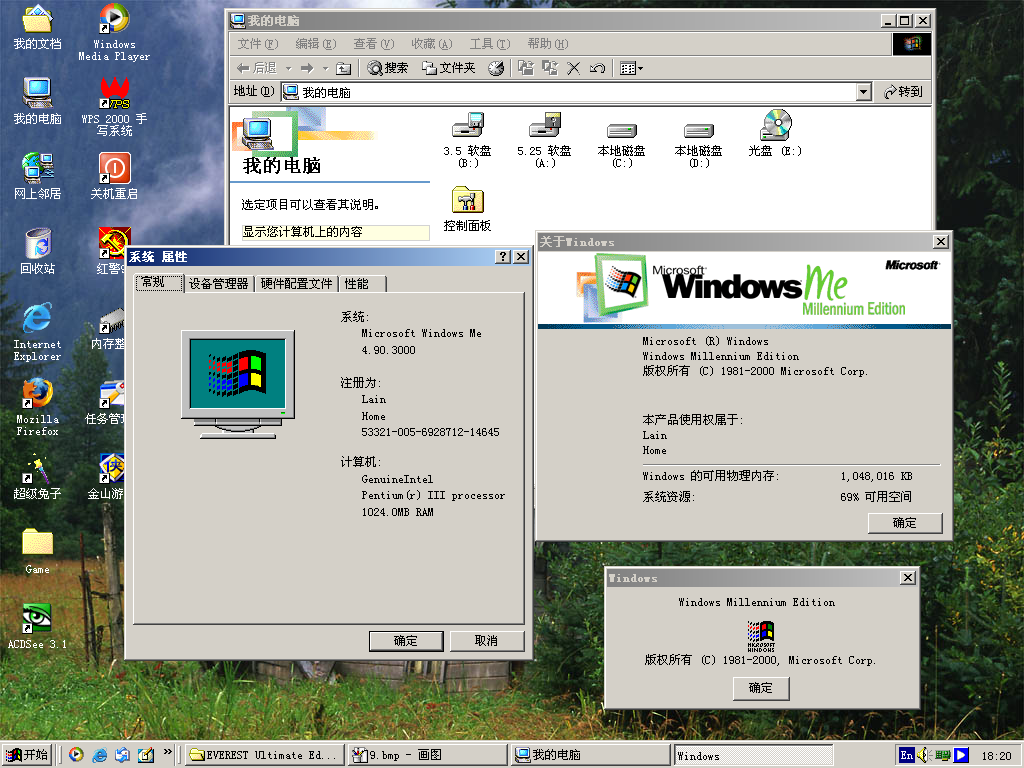
Task: Switch to 我的电脑 taskbar button
Action: pyautogui.click(x=590, y=755)
